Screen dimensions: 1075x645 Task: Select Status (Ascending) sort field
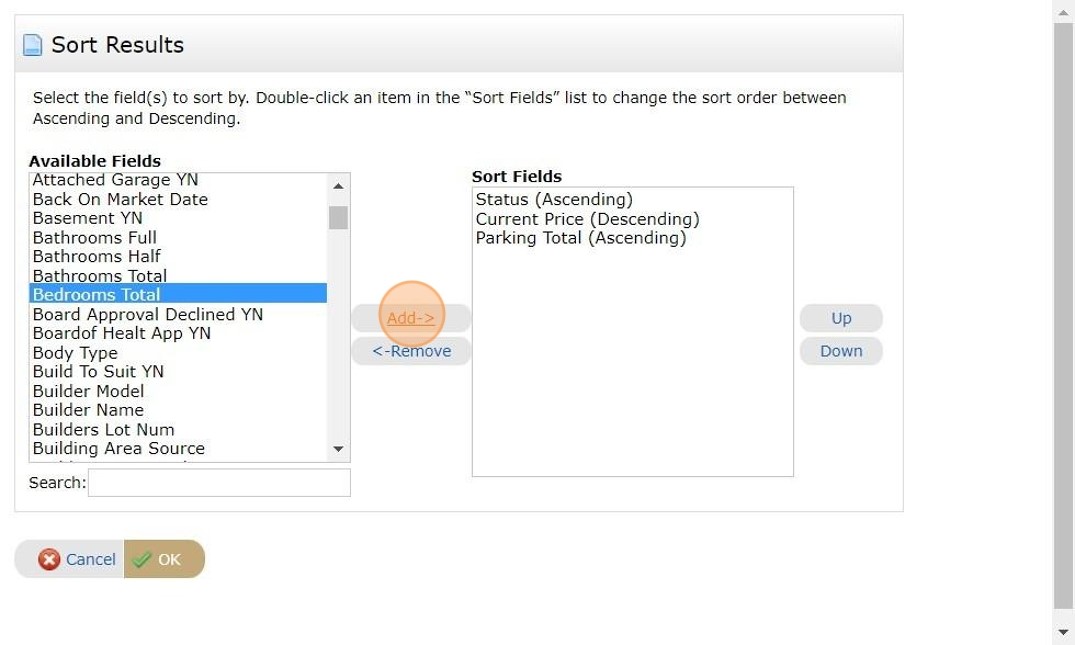coord(554,199)
